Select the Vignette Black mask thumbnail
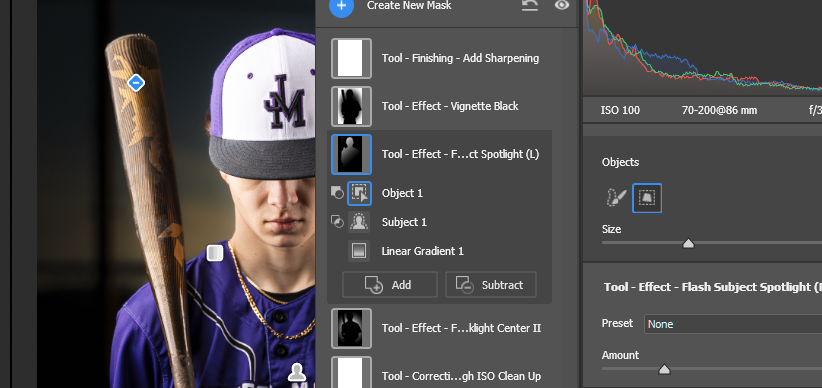The height and width of the screenshot is (388, 822). point(351,106)
